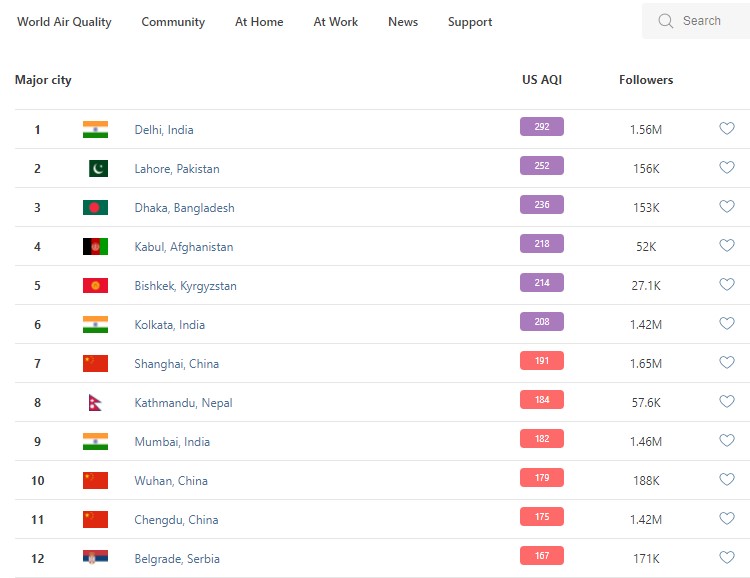Viewport: 750px width, 578px height.
Task: Click the Afghanistan flag beside Kabul
Action: point(95,247)
